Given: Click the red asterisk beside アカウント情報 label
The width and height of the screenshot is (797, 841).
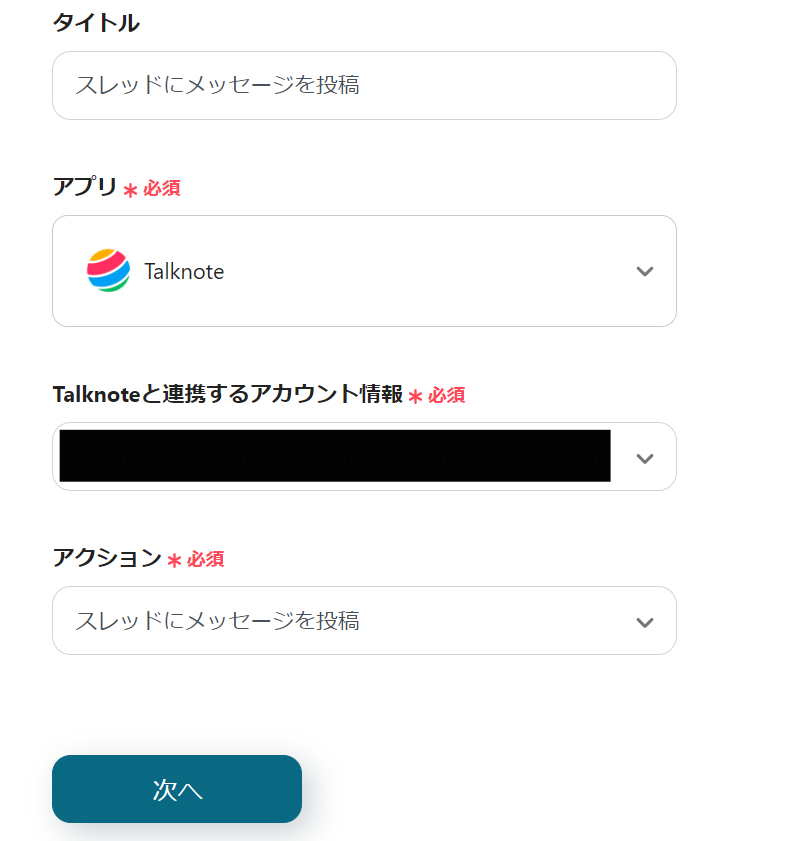Looking at the screenshot, I should click(415, 396).
